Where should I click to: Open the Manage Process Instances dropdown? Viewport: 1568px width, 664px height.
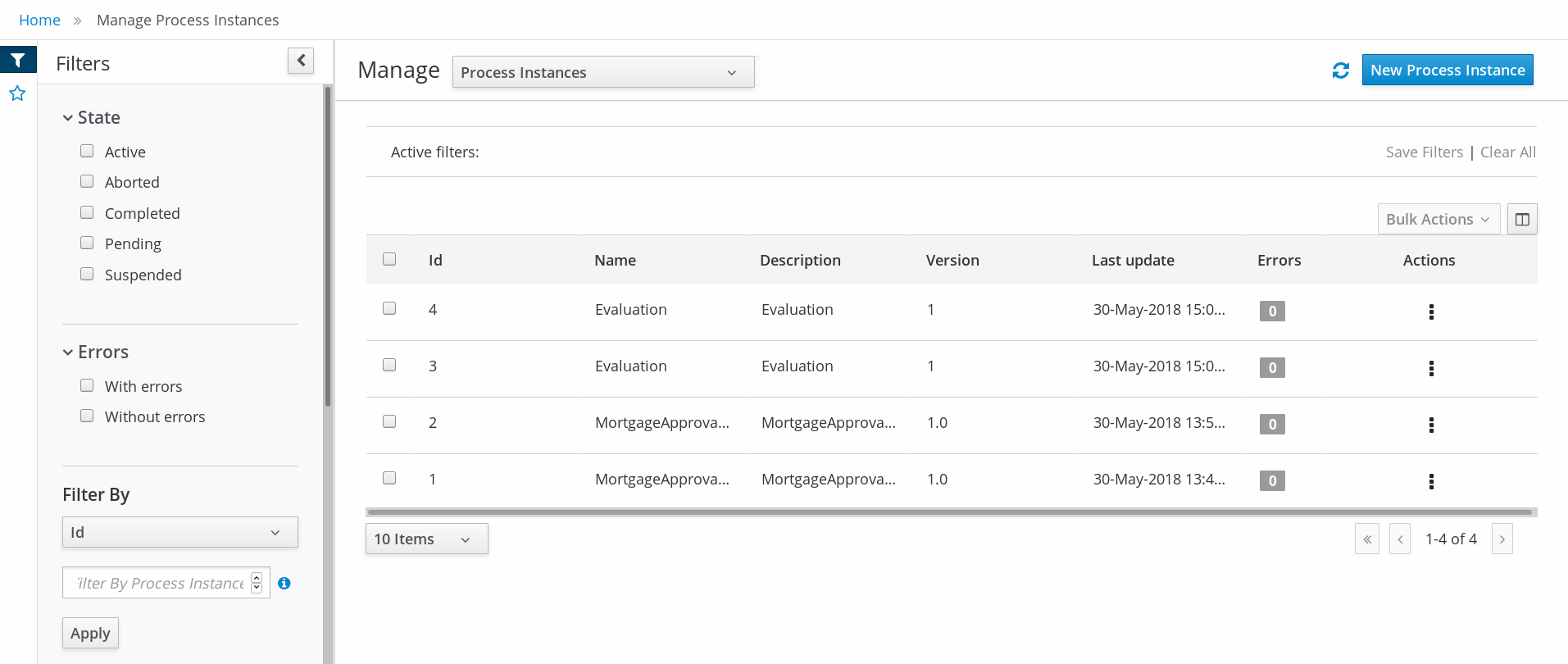pos(603,72)
